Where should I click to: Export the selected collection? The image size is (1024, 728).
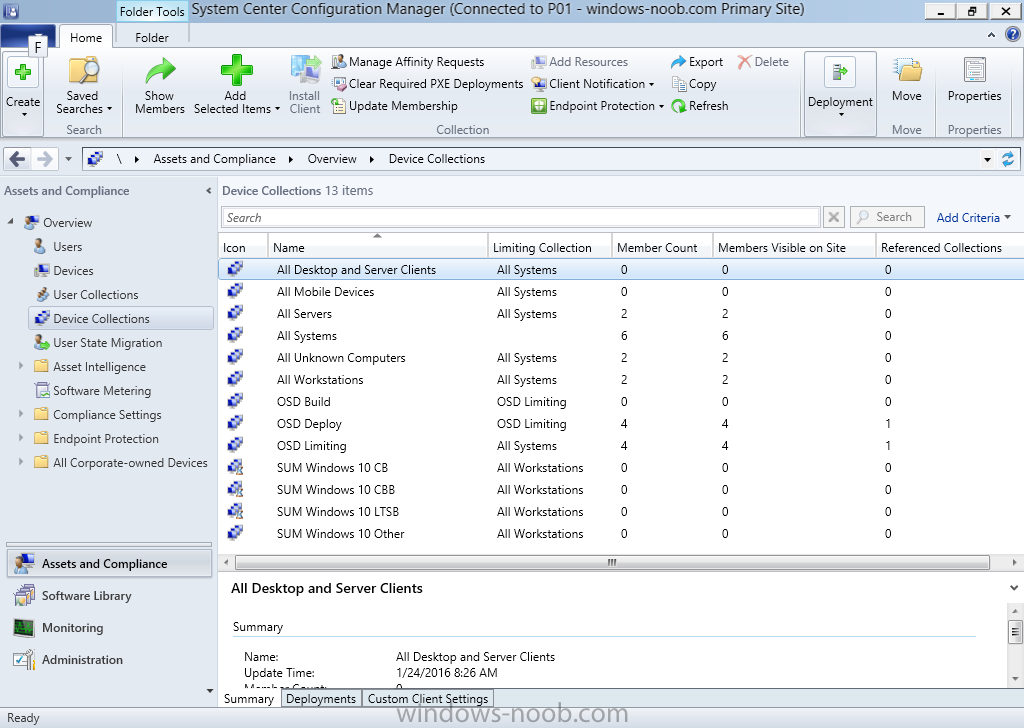click(x=697, y=62)
